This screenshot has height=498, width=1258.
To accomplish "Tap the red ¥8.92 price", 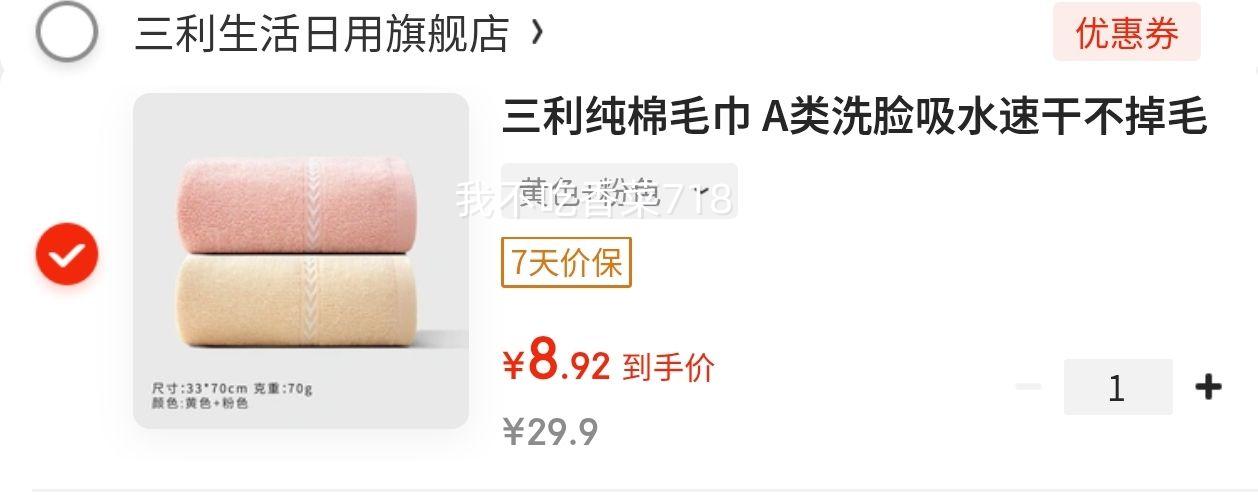I will tap(556, 363).
